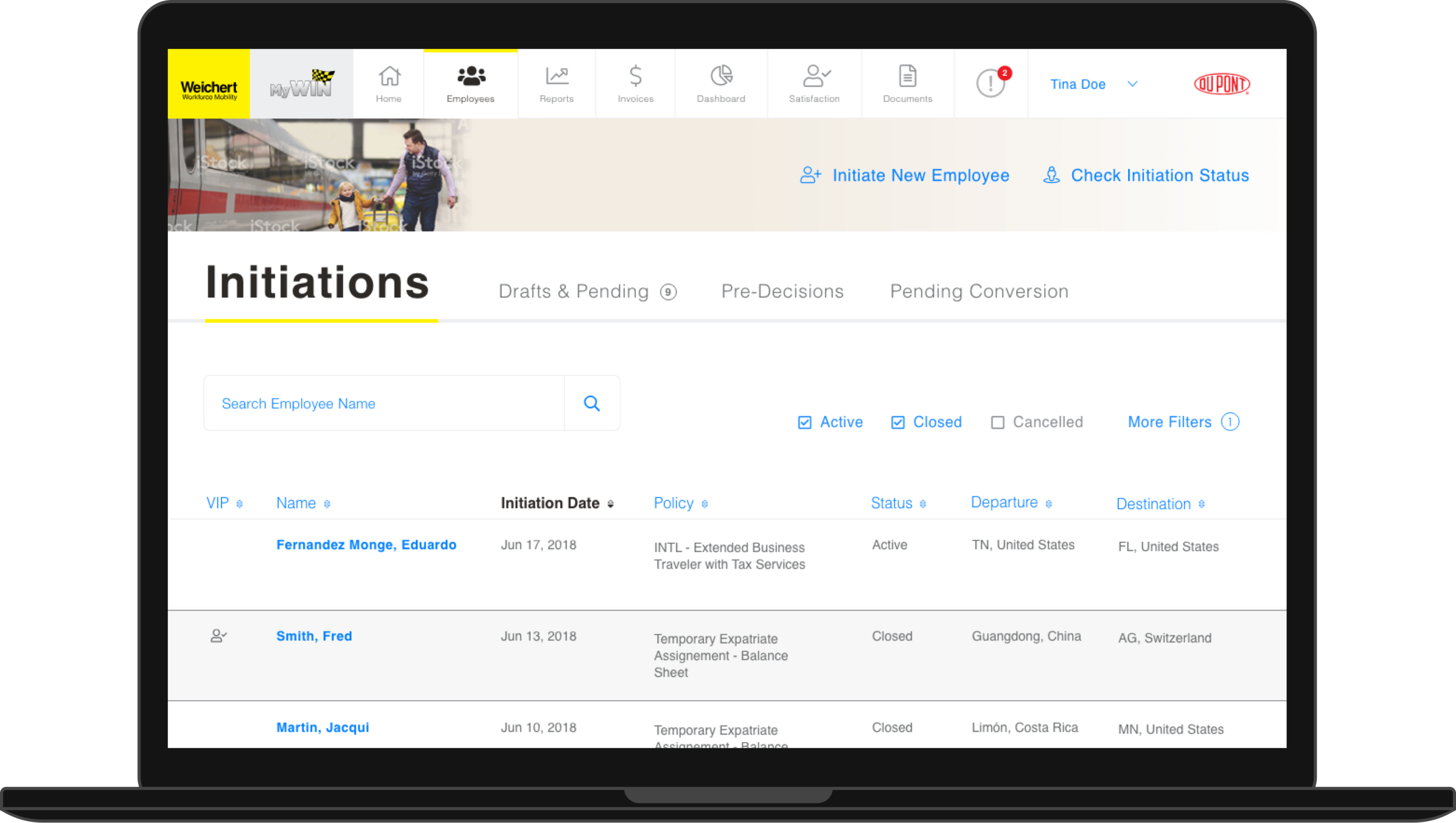Uncheck the Closed filter checkbox

click(897, 422)
